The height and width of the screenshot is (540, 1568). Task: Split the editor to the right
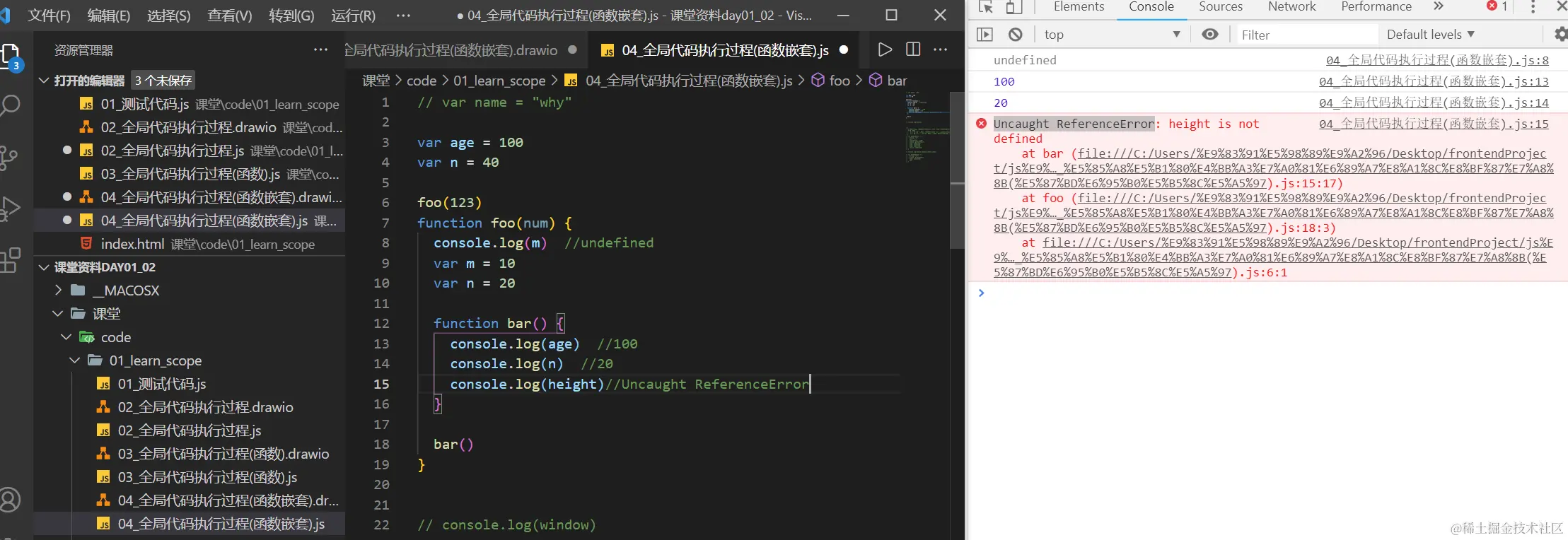tap(913, 49)
